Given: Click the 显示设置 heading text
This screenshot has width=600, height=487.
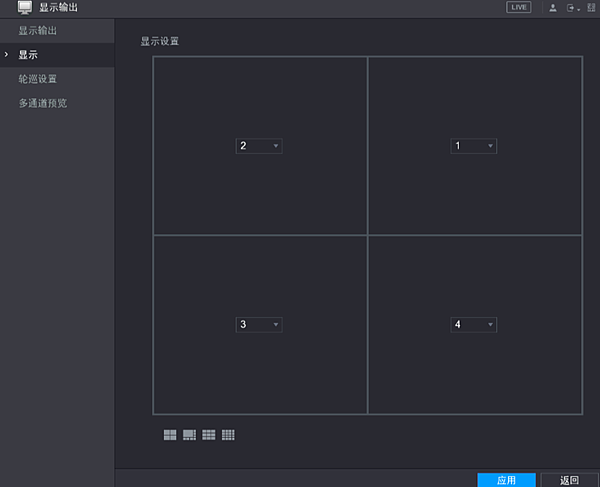Looking at the screenshot, I should click(x=160, y=41).
